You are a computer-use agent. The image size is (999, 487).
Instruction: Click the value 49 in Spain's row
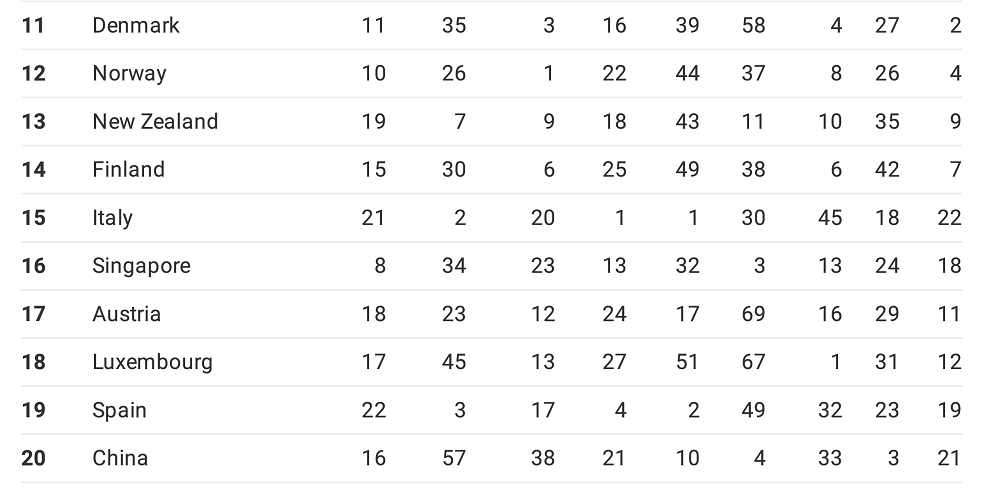point(753,411)
